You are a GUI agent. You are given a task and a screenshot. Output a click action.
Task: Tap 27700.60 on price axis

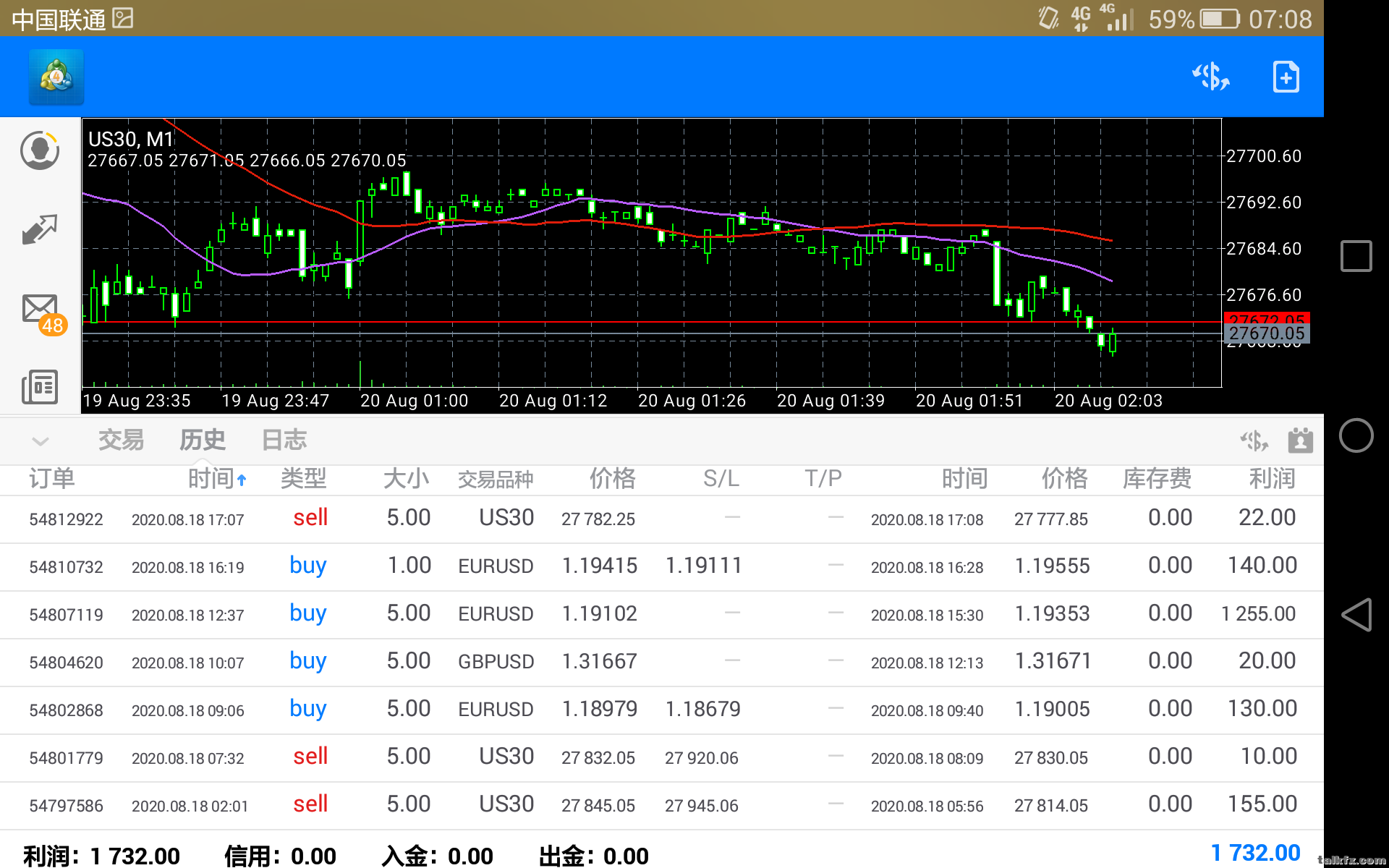coord(1264,156)
